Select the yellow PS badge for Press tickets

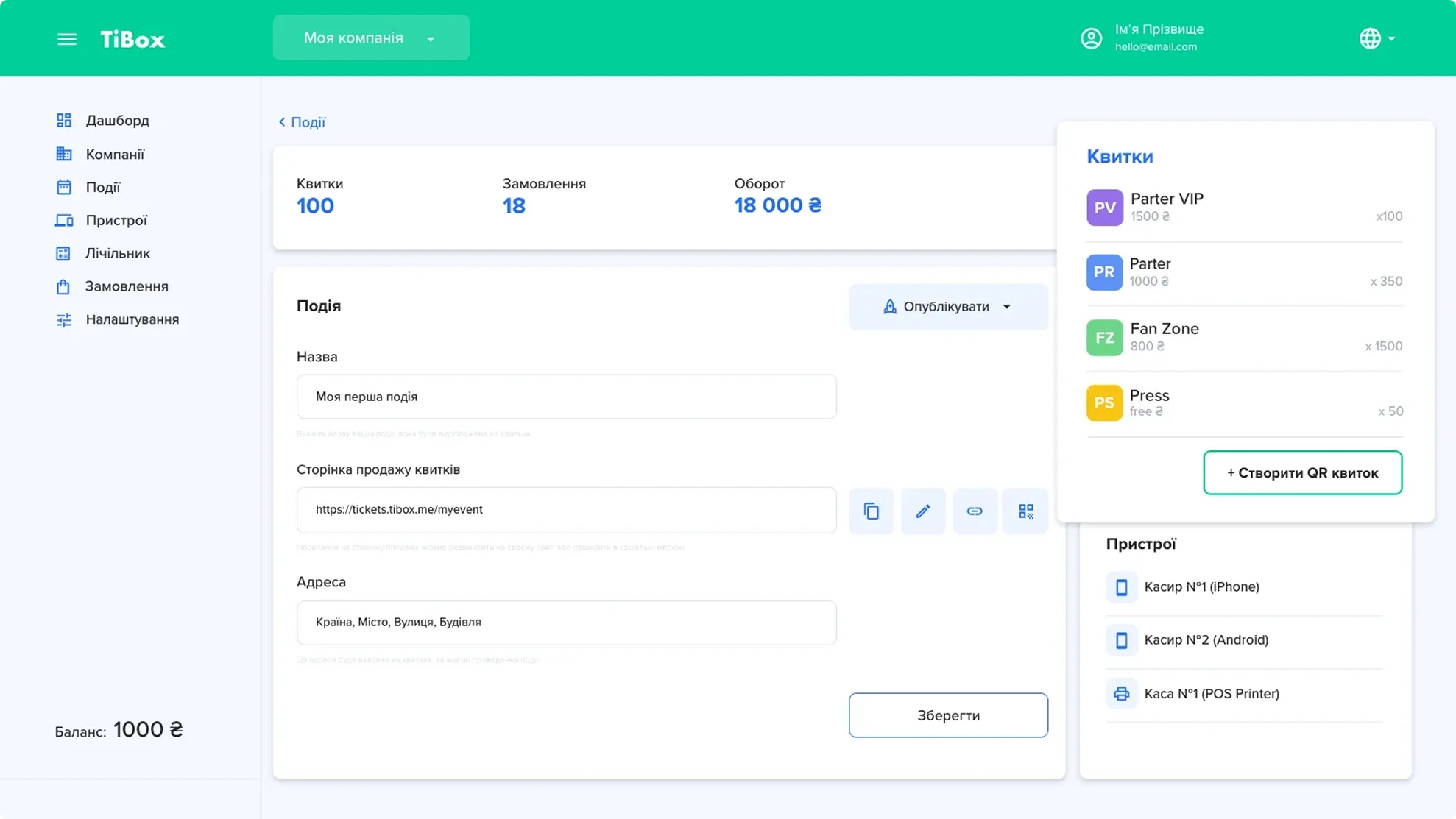point(1104,403)
